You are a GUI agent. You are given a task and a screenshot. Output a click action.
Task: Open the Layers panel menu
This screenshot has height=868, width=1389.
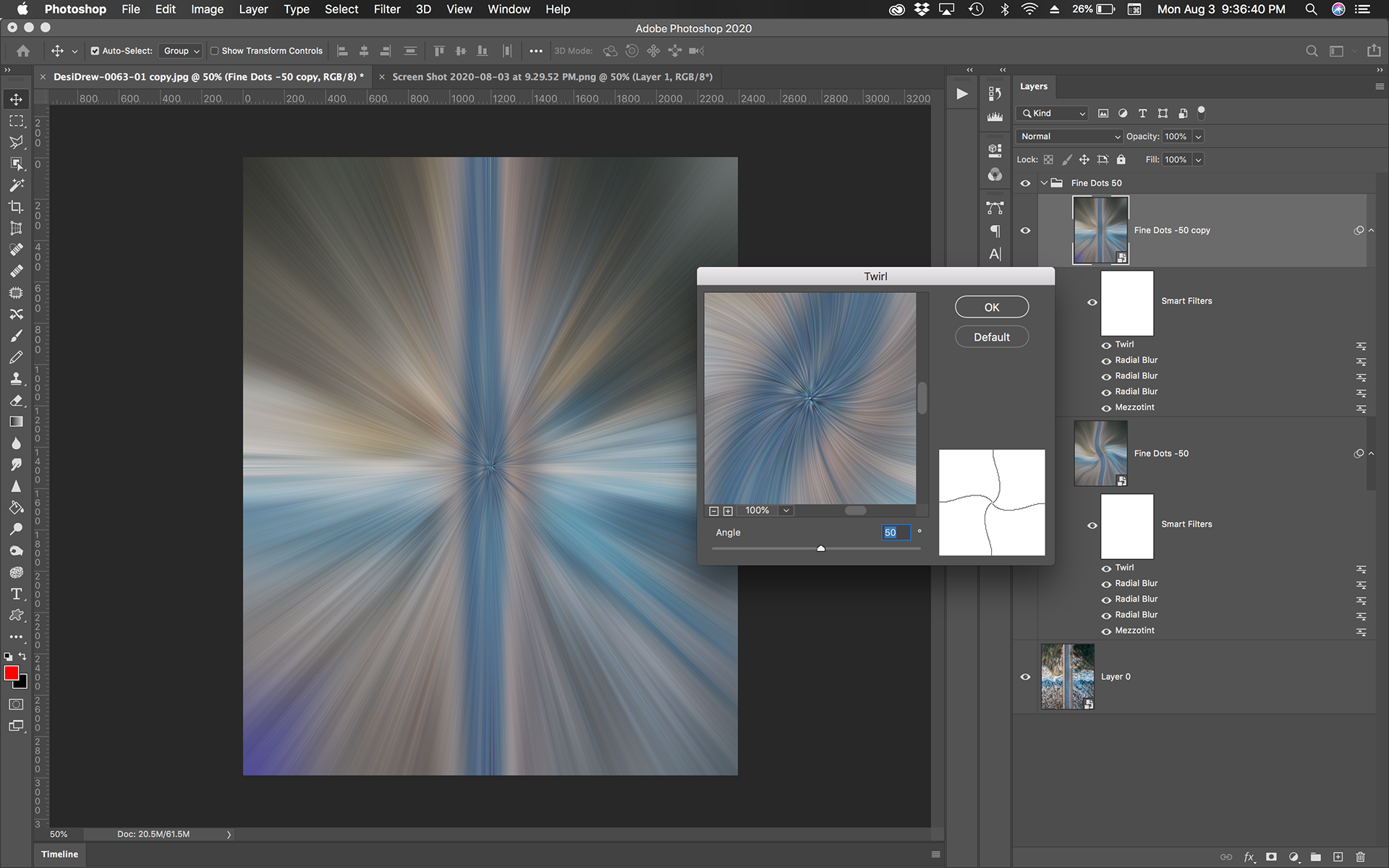tap(1379, 86)
